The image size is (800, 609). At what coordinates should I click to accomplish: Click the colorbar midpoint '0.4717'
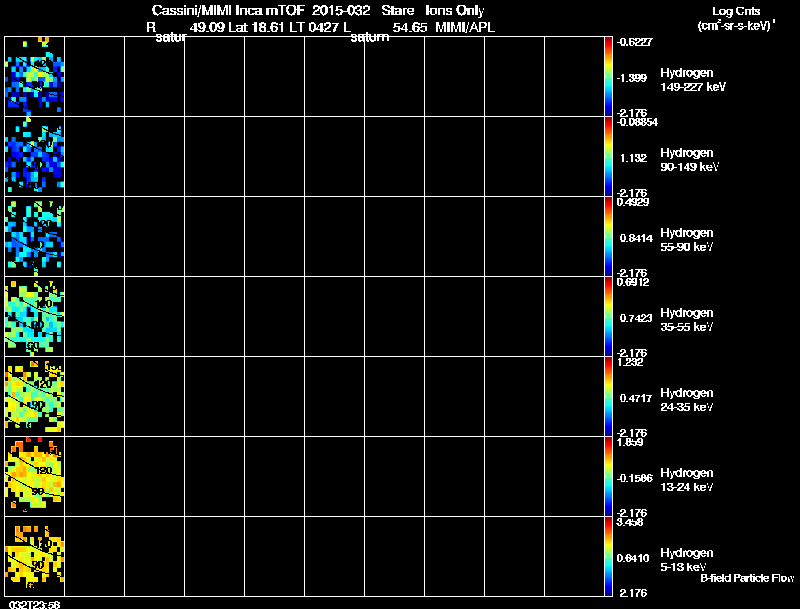tap(636, 398)
